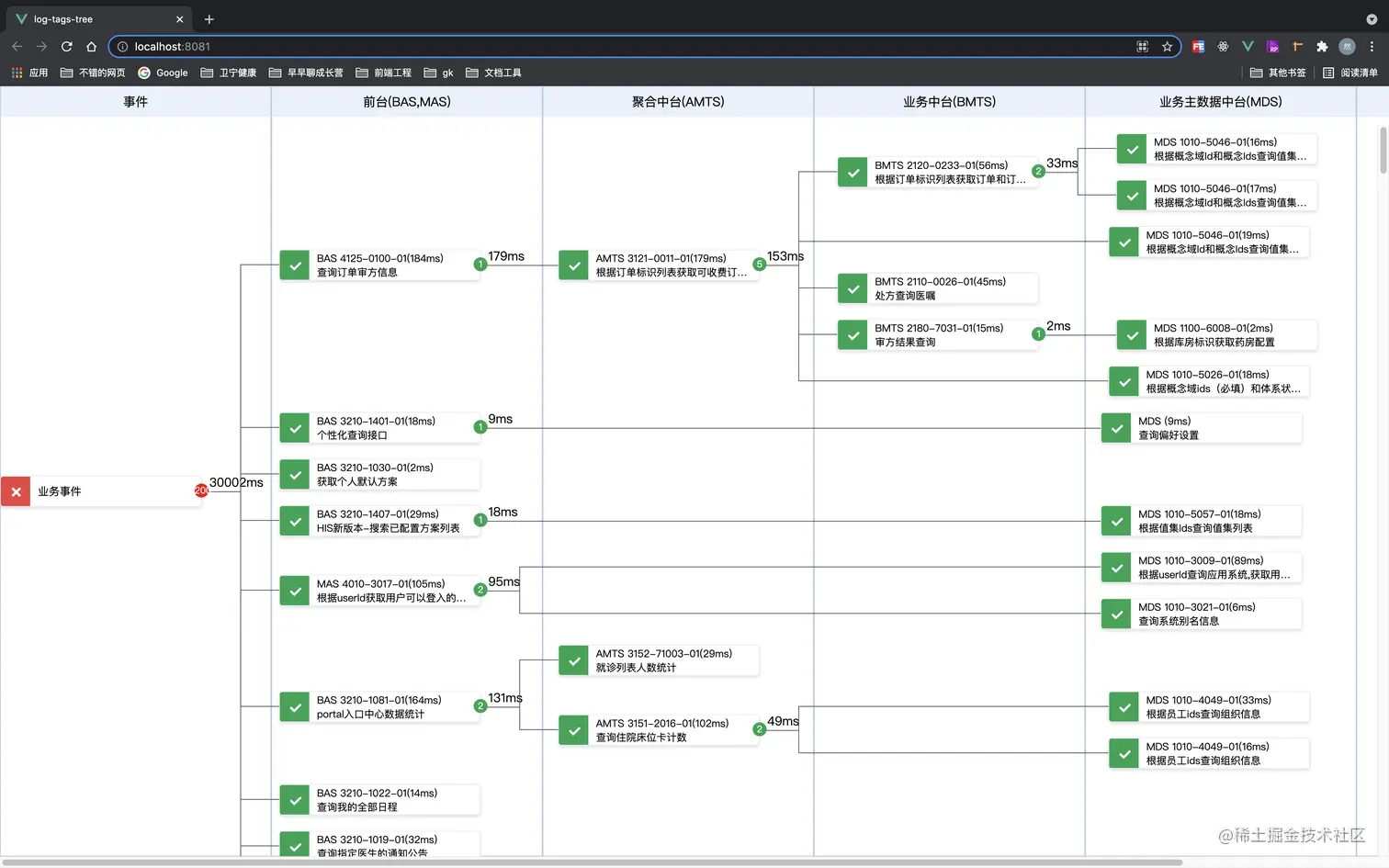Click green check icon of BAS 3210-1401-01 node
Screen dimensions: 1389x868
point(295,428)
